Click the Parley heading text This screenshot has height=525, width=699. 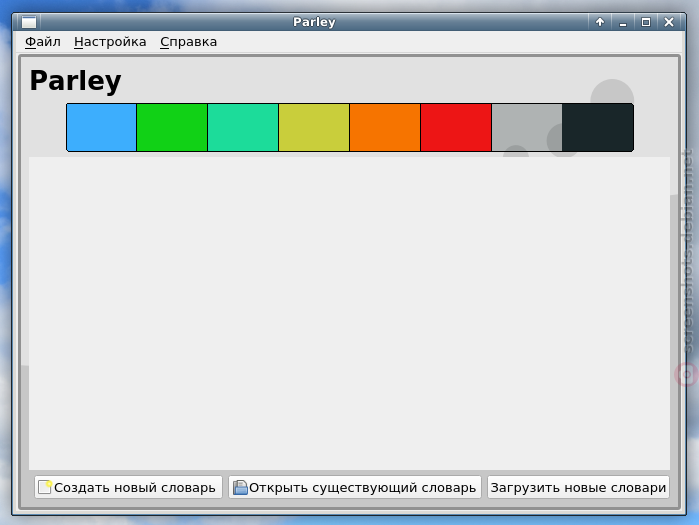[75, 81]
